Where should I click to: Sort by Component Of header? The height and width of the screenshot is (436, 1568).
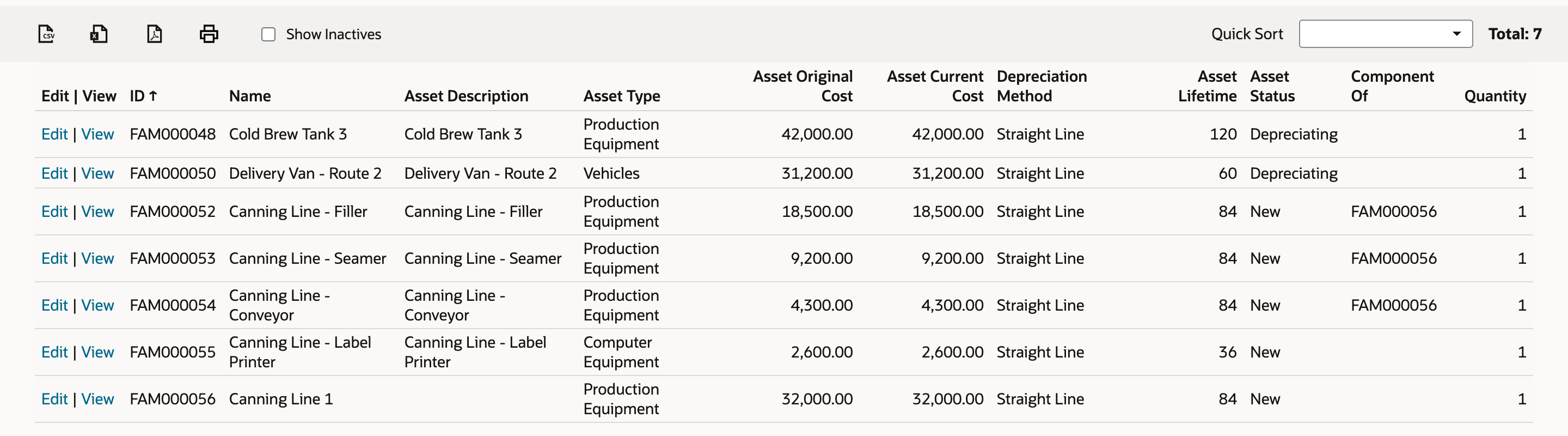click(1392, 87)
